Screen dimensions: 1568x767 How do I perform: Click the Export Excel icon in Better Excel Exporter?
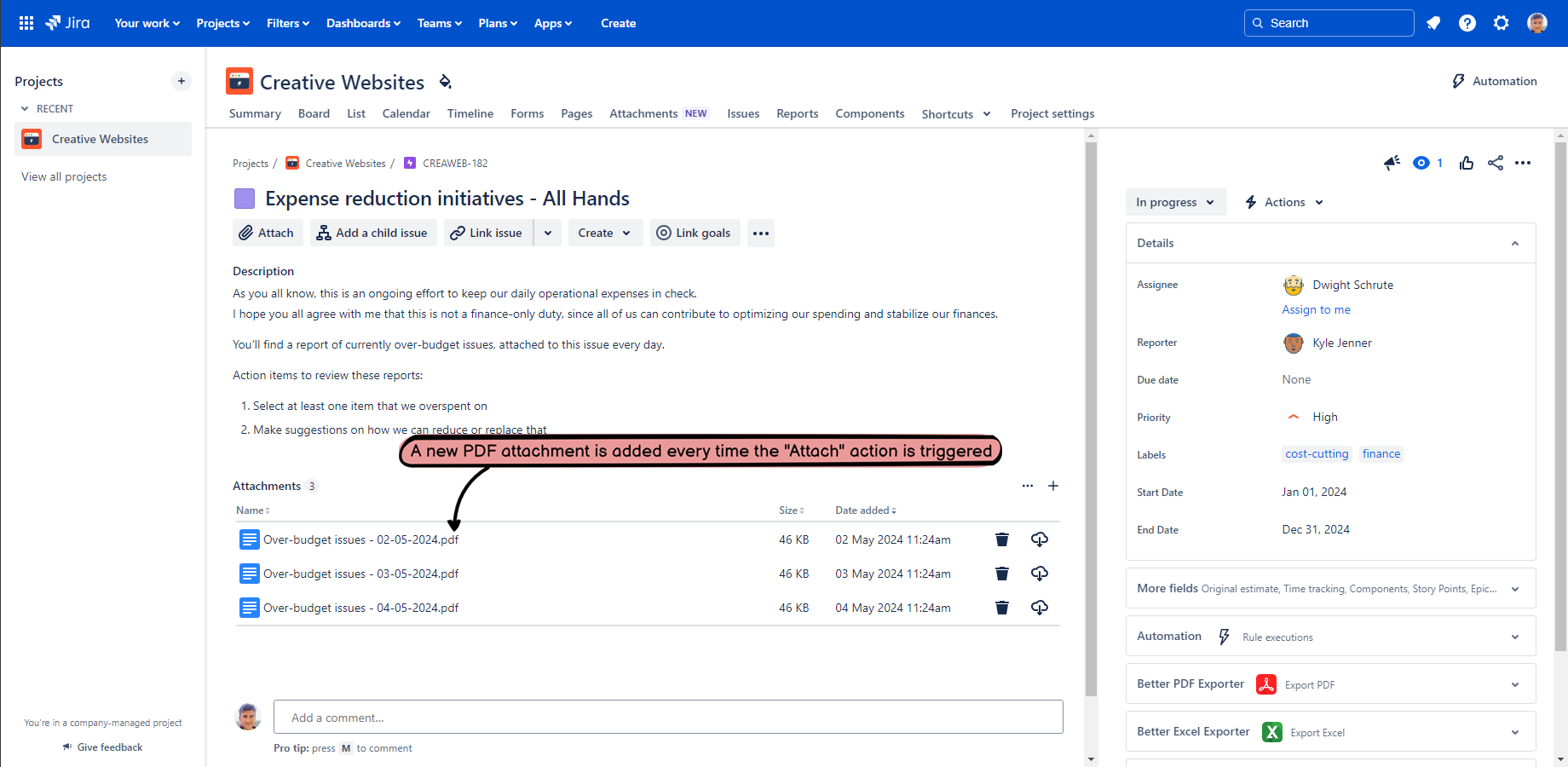click(1272, 731)
